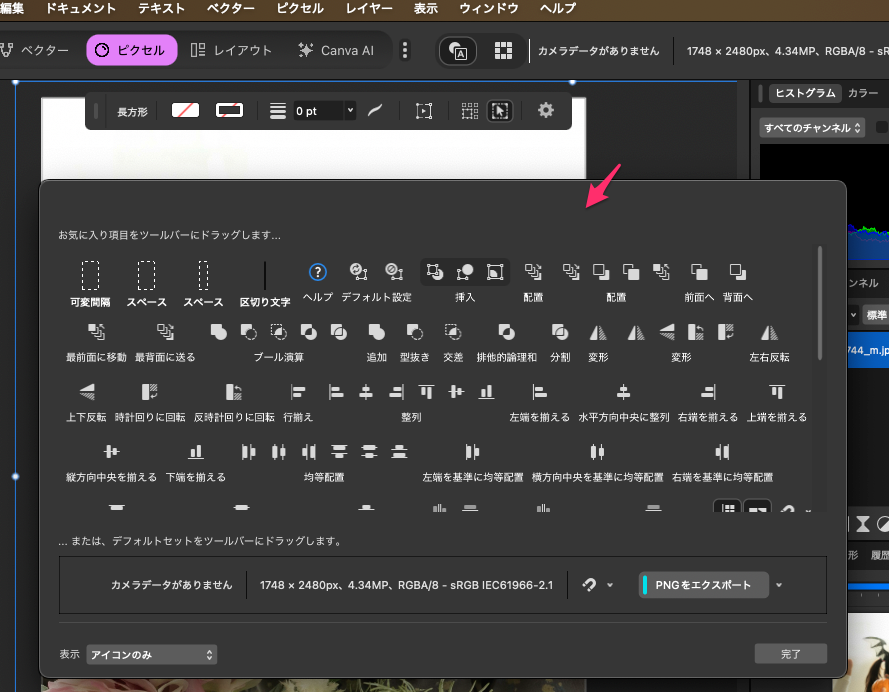The width and height of the screenshot is (889, 692).
Task: Click the red-slash fill color swatch
Action: (x=185, y=111)
